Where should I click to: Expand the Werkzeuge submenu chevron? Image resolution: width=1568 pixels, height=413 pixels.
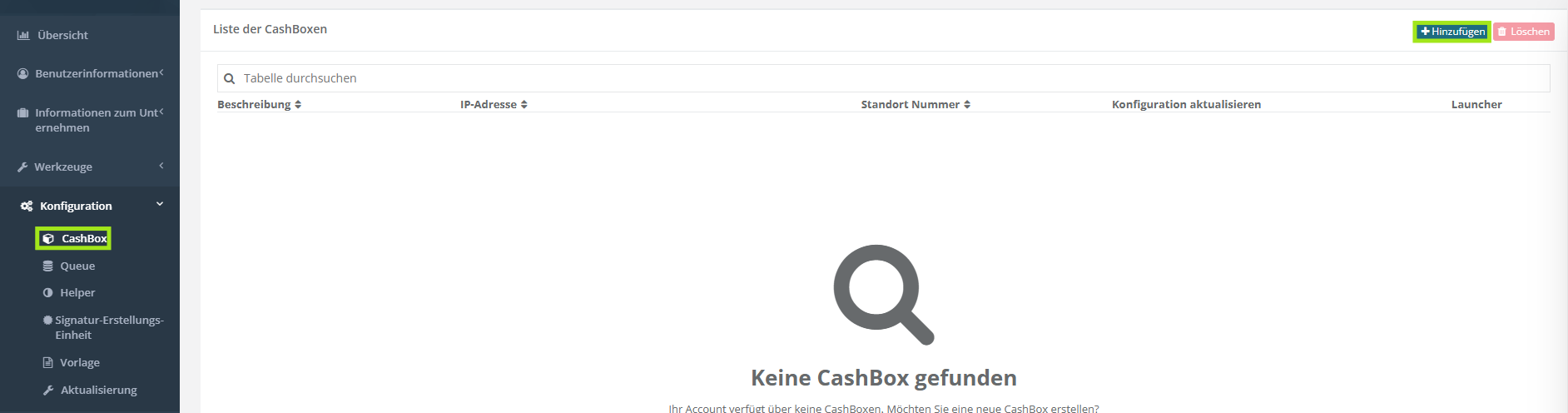coord(161,166)
